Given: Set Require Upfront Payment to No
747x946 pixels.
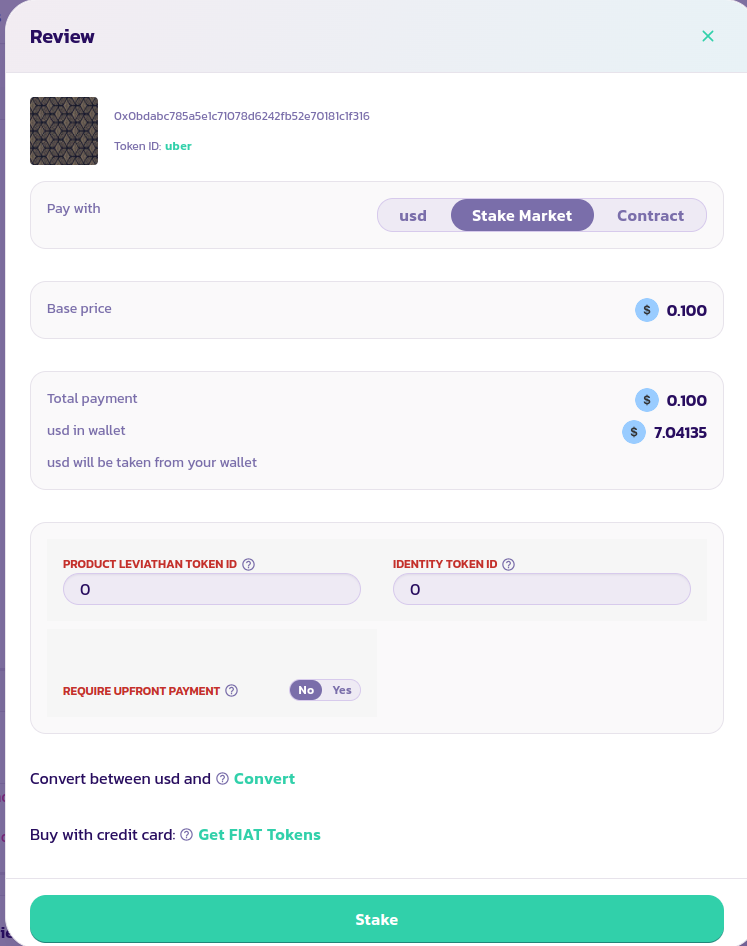Looking at the screenshot, I should (x=306, y=690).
